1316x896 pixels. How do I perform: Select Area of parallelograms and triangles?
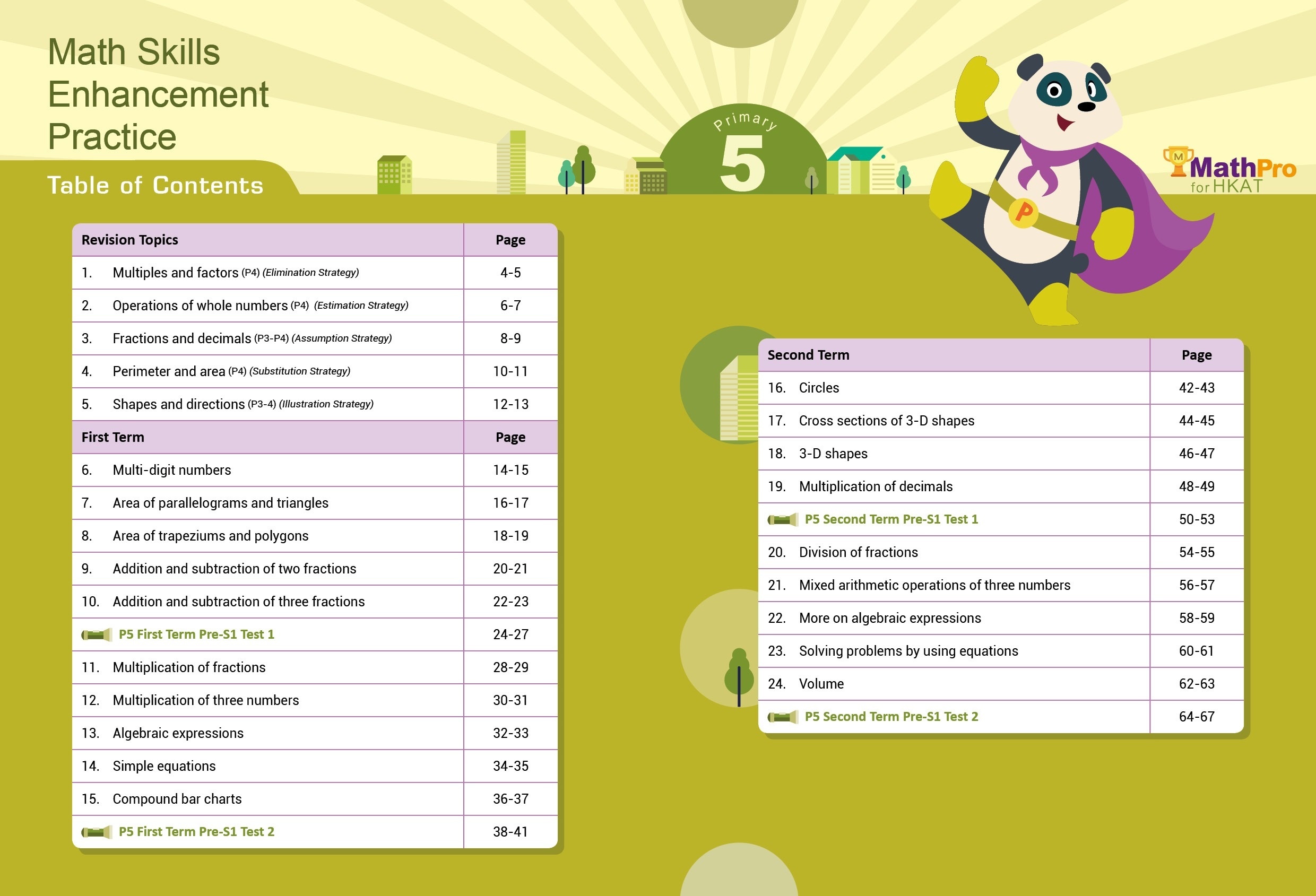tap(220, 502)
